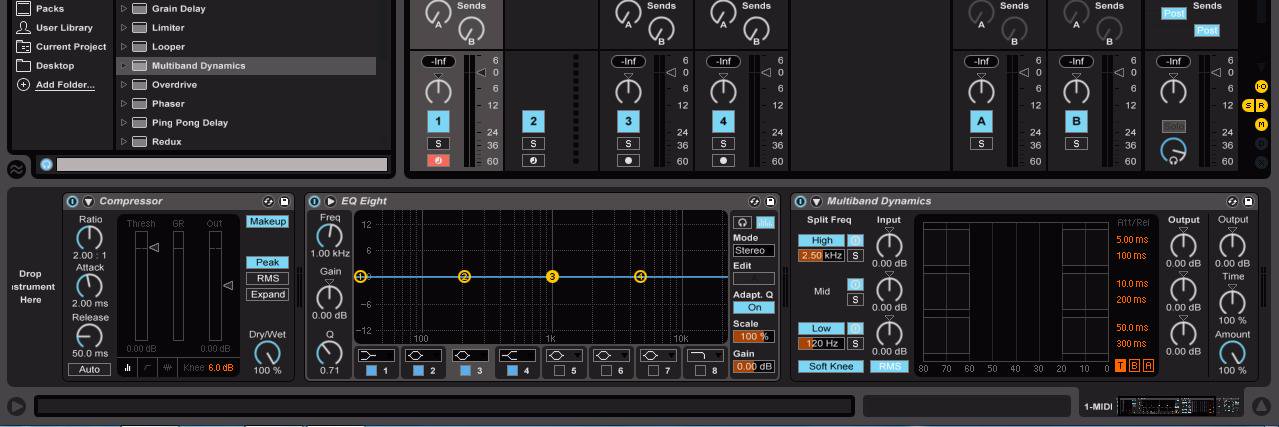Enable High band in Multiband Dynamics
The height and width of the screenshot is (427, 1279).
tap(821, 240)
